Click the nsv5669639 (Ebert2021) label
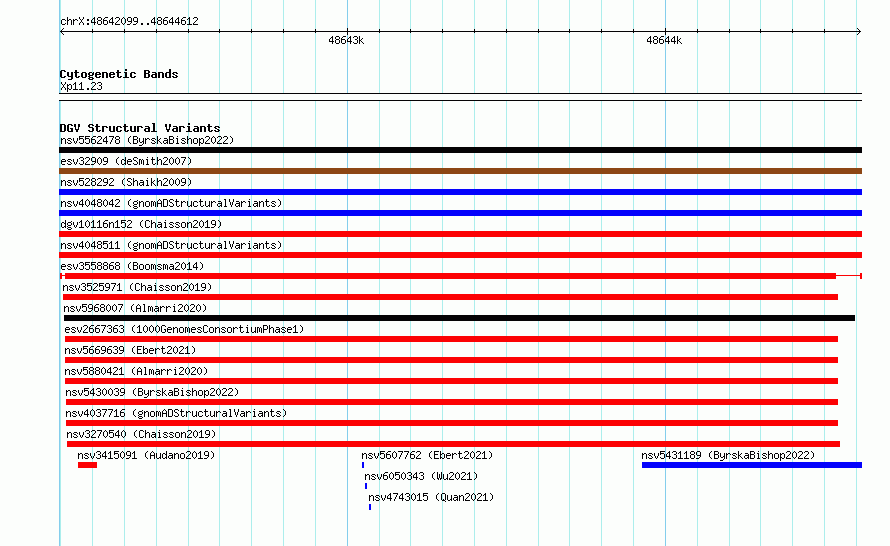This screenshot has width=890, height=546. pos(130,350)
